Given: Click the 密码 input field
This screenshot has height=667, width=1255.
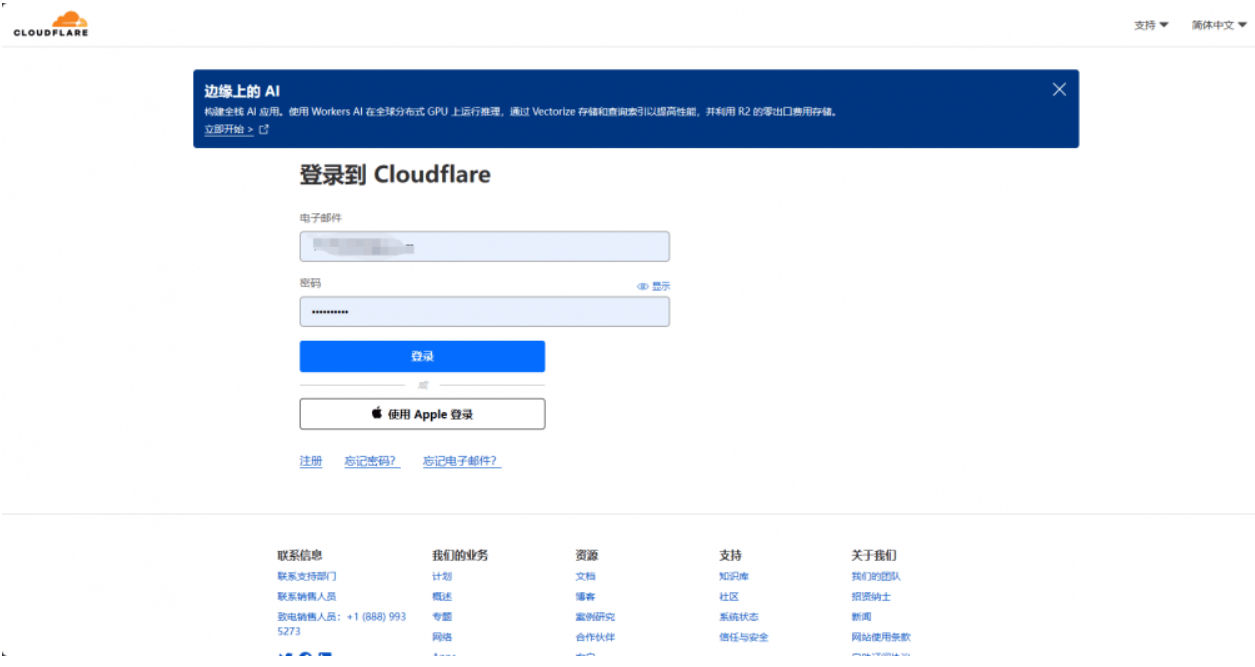Looking at the screenshot, I should point(484,311).
